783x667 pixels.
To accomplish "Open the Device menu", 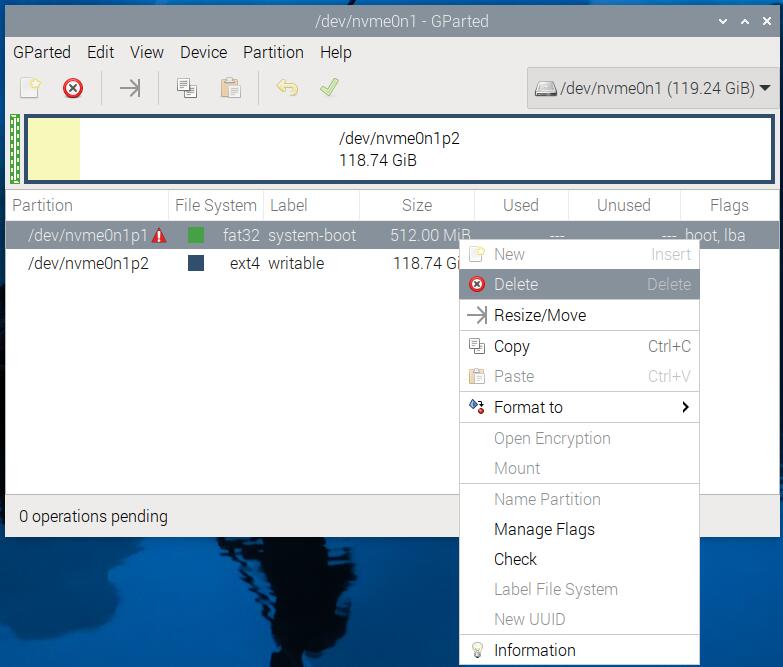I will pyautogui.click(x=204, y=52).
